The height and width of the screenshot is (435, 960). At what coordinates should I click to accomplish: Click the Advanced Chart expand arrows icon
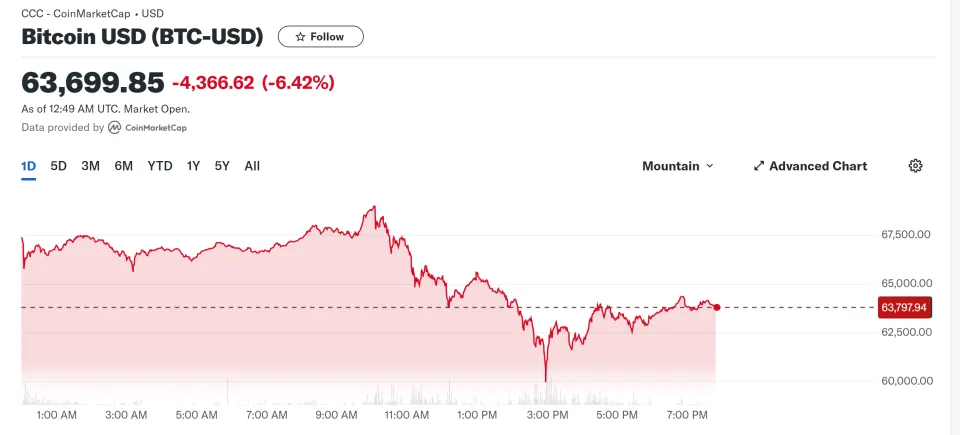759,166
